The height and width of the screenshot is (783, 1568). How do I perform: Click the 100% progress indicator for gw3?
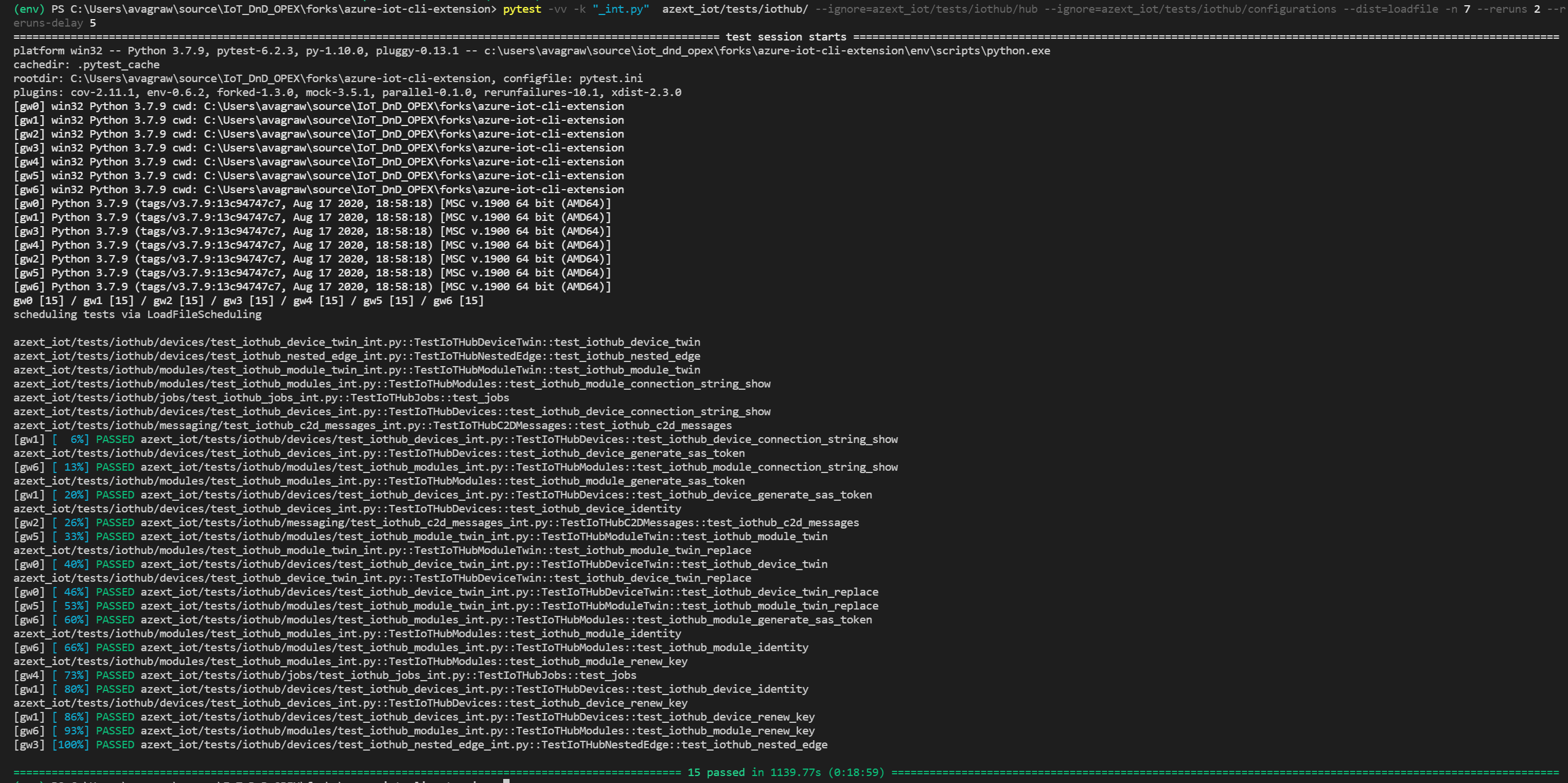tap(71, 745)
